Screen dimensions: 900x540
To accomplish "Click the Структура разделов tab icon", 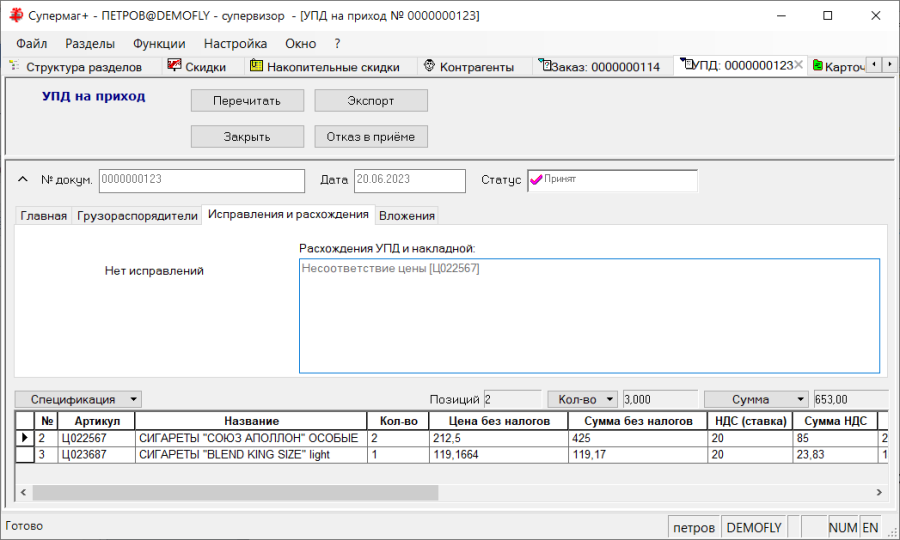I will pyautogui.click(x=15, y=67).
